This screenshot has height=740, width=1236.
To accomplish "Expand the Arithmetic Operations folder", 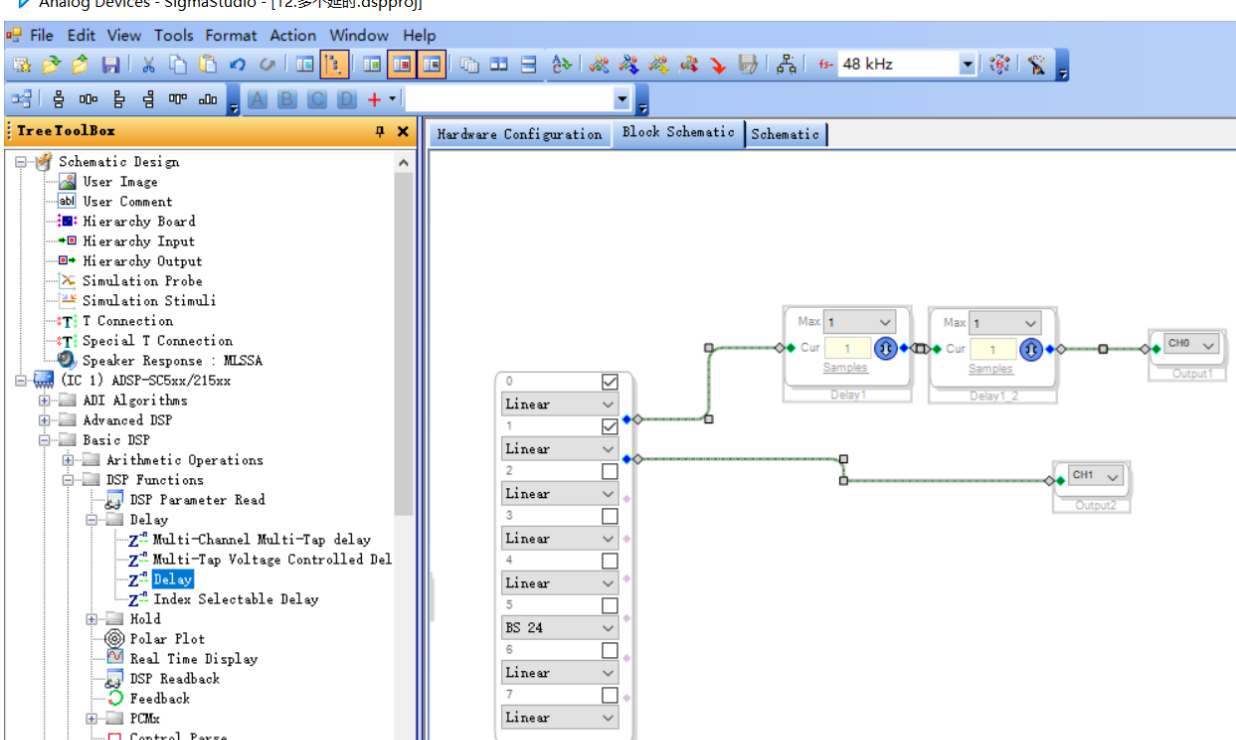I will (x=68, y=461).
